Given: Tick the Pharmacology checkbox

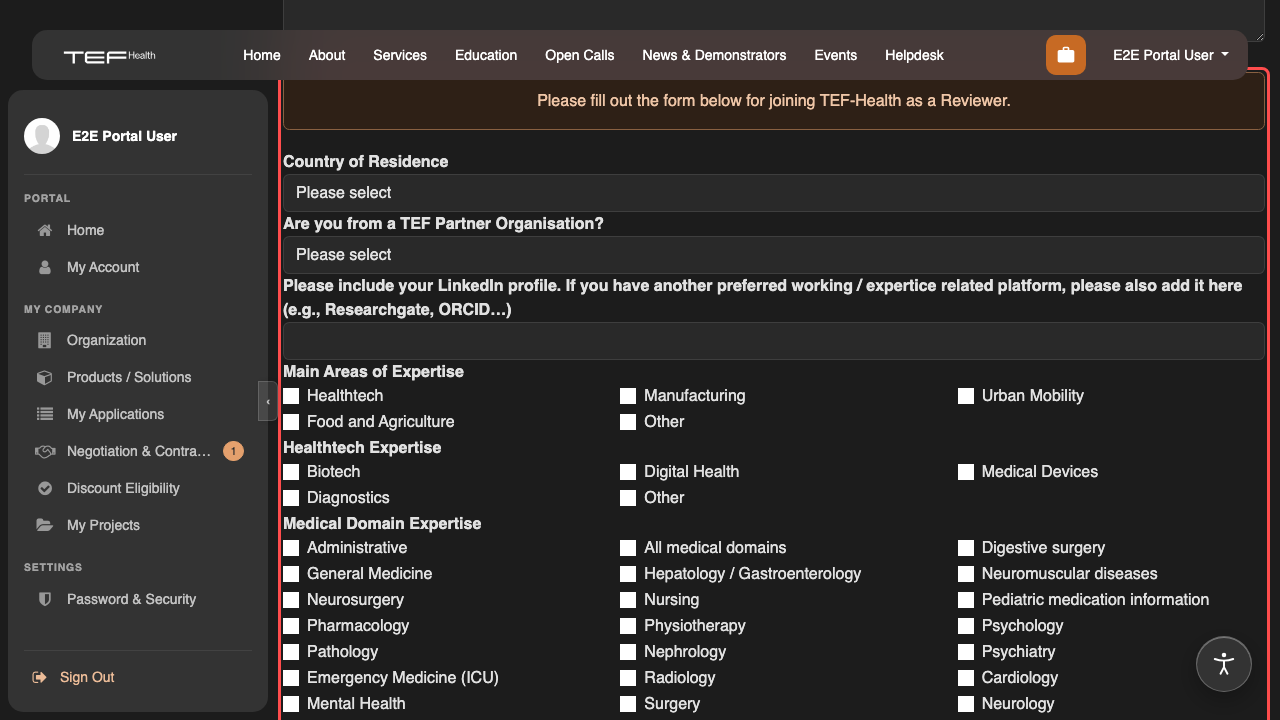Looking at the screenshot, I should [x=291, y=626].
